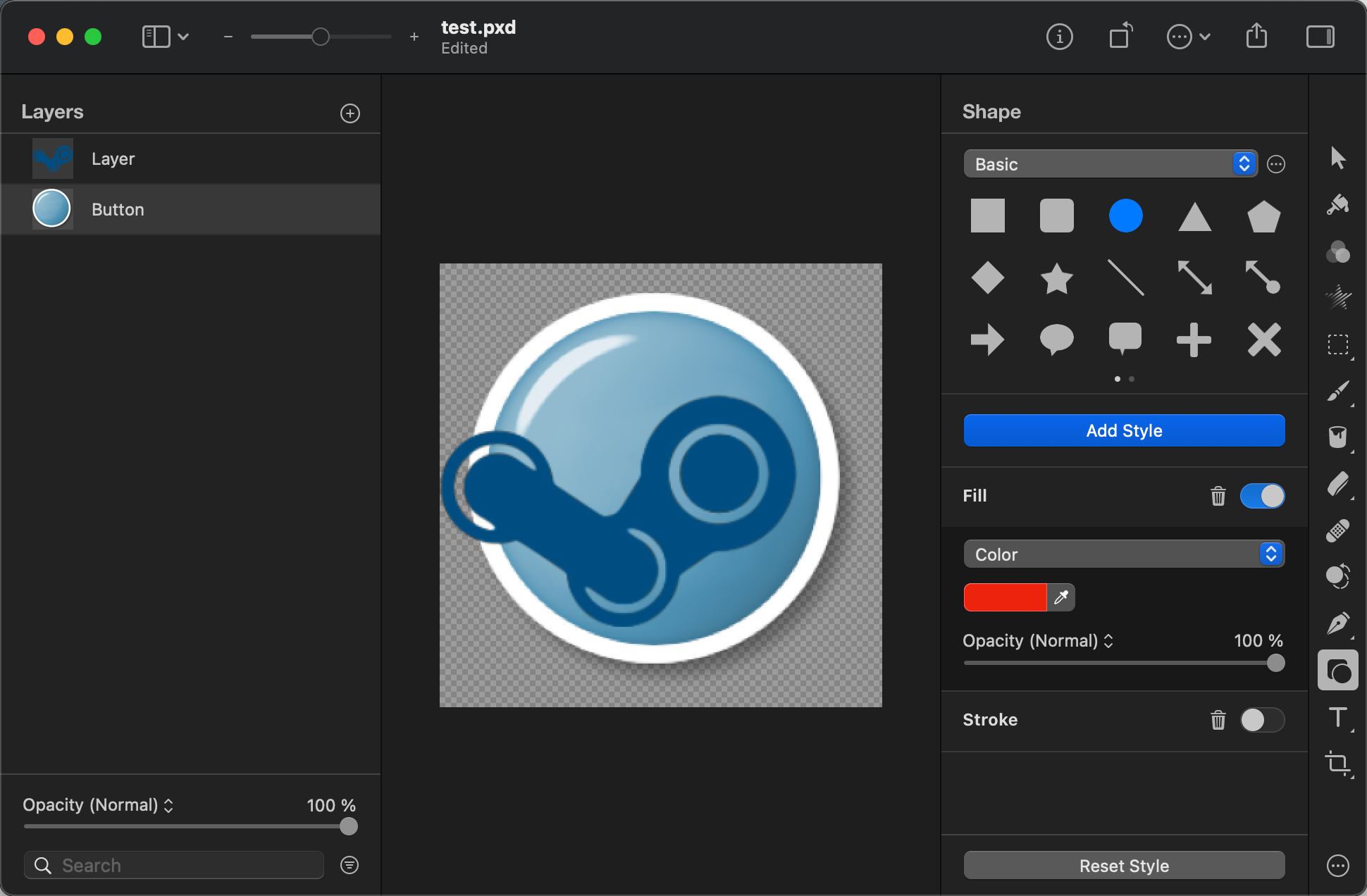Choose the double-headed arrow line shape
This screenshot has height=896, width=1367.
(x=1194, y=278)
